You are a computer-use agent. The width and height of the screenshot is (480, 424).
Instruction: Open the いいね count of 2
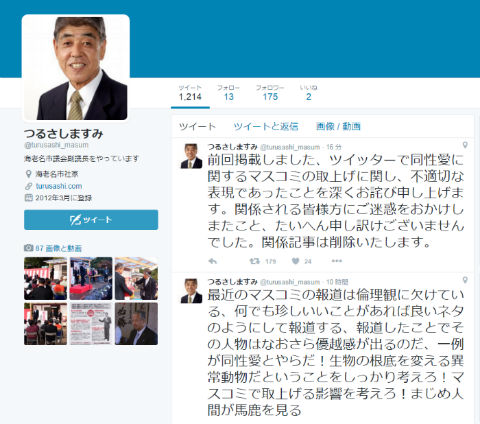[x=308, y=93]
